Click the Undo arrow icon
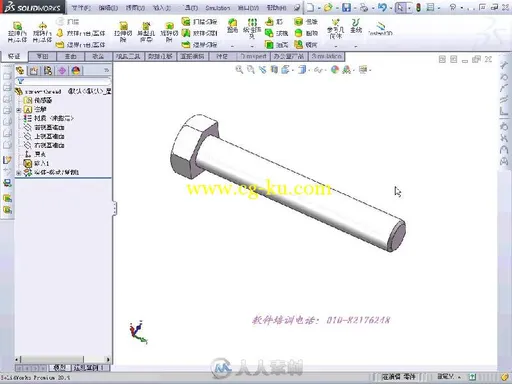512x384 pixels. click(382, 7)
